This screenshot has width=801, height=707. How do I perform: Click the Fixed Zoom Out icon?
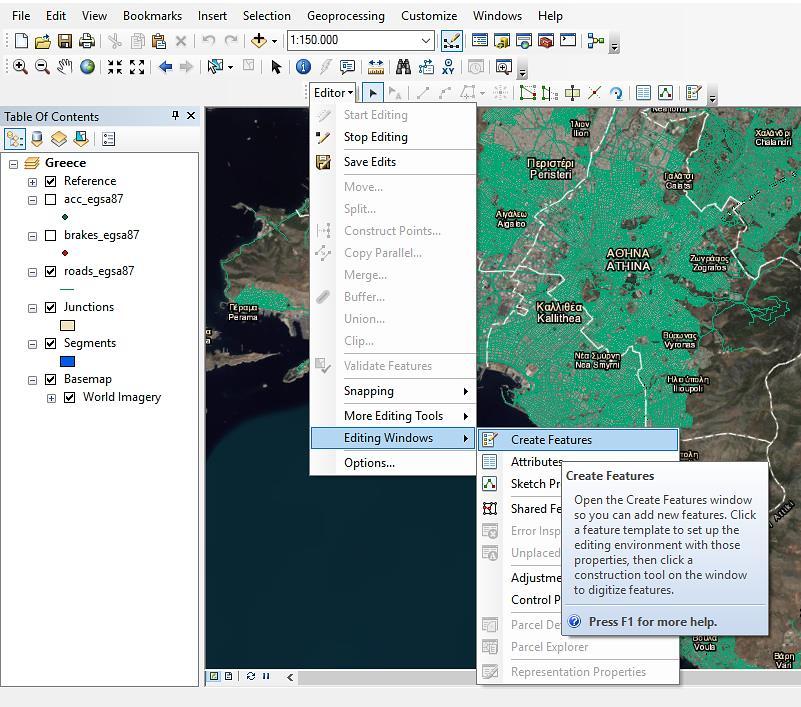(137, 66)
